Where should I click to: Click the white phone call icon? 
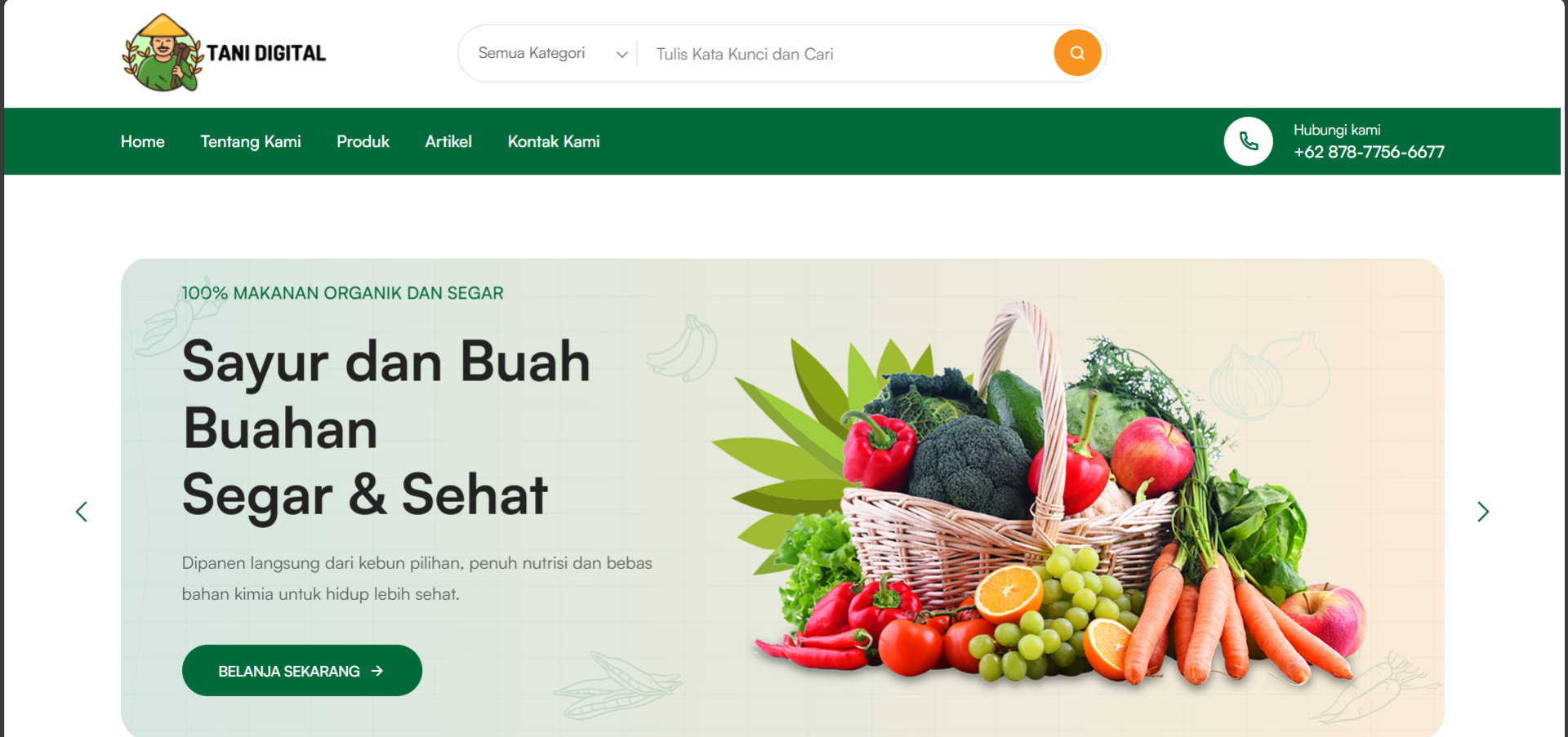point(1248,141)
